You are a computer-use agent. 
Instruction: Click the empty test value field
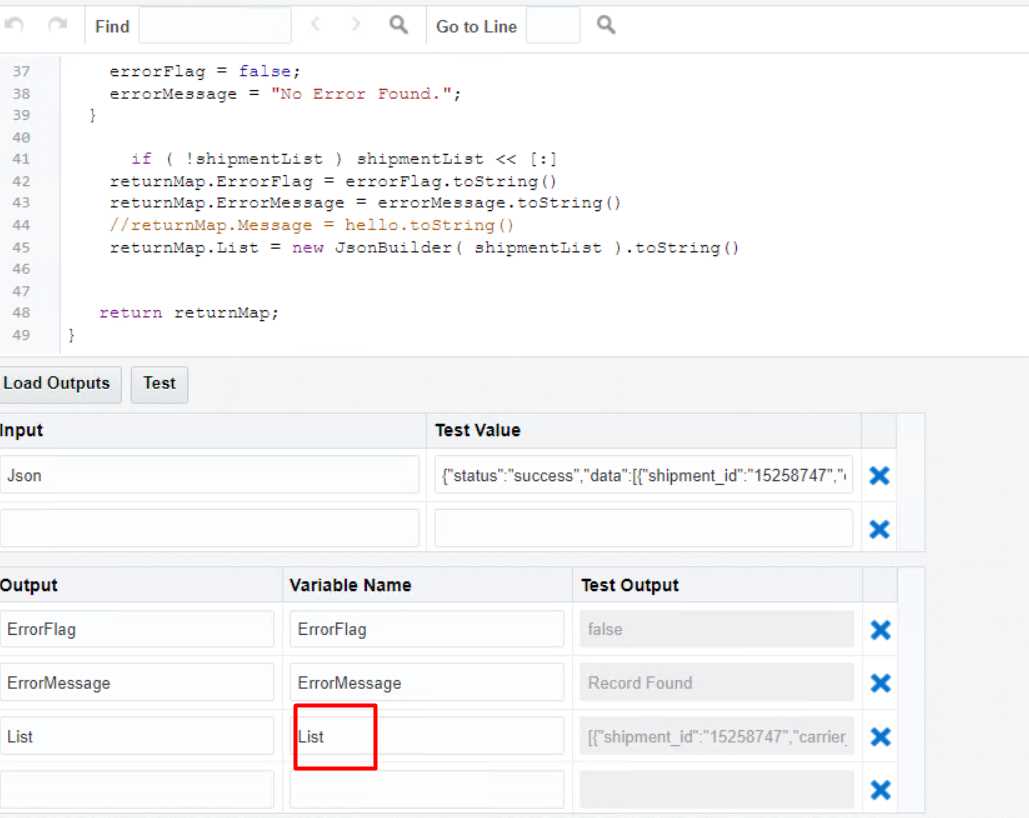pyautogui.click(x=644, y=528)
